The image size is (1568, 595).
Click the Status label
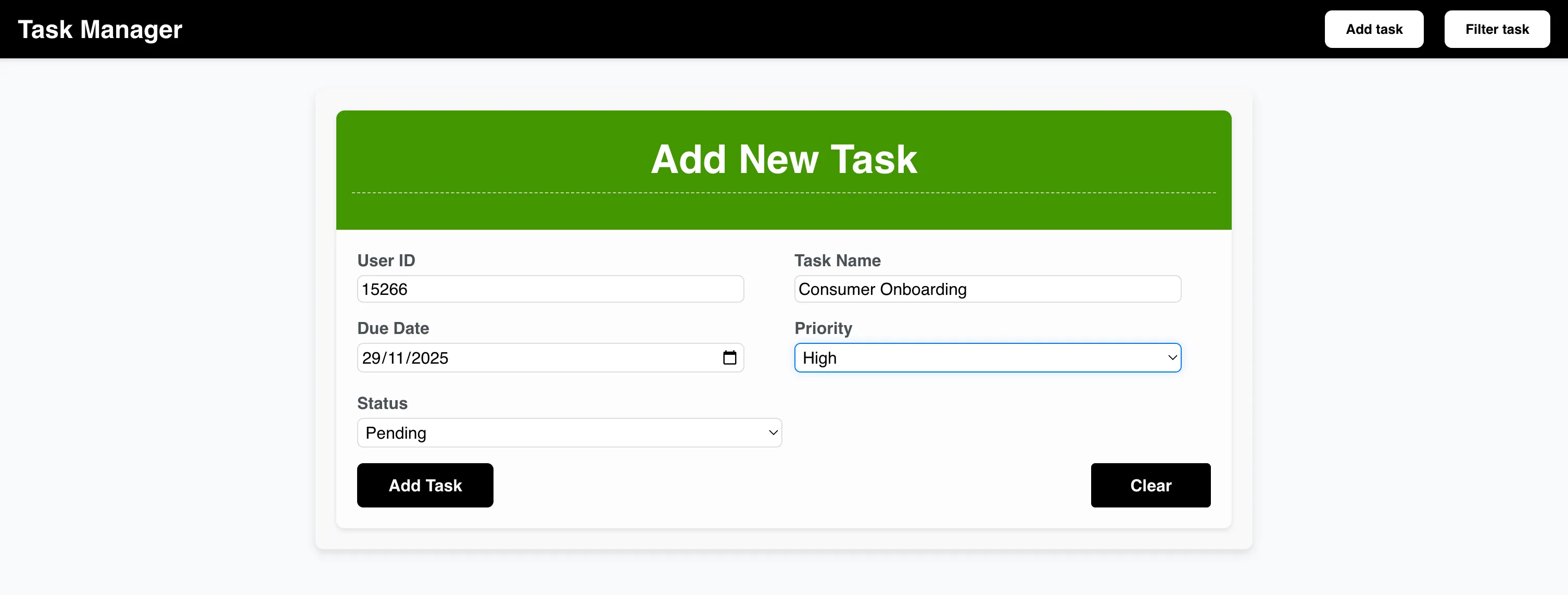[382, 403]
